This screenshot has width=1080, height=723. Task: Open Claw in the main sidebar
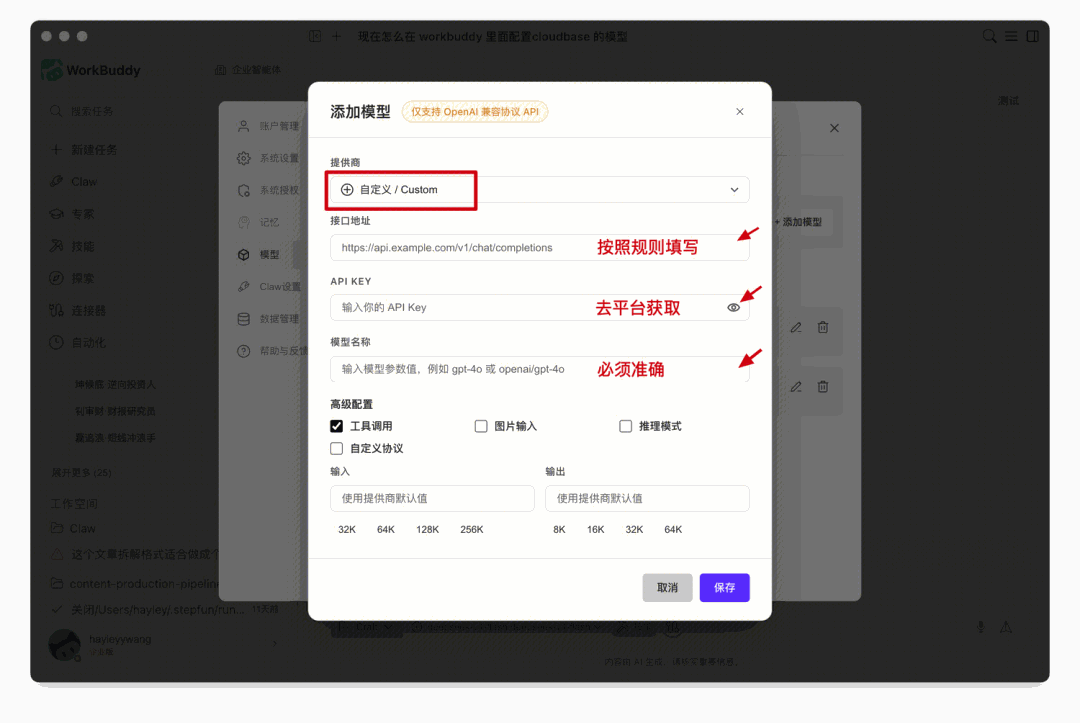[74, 182]
